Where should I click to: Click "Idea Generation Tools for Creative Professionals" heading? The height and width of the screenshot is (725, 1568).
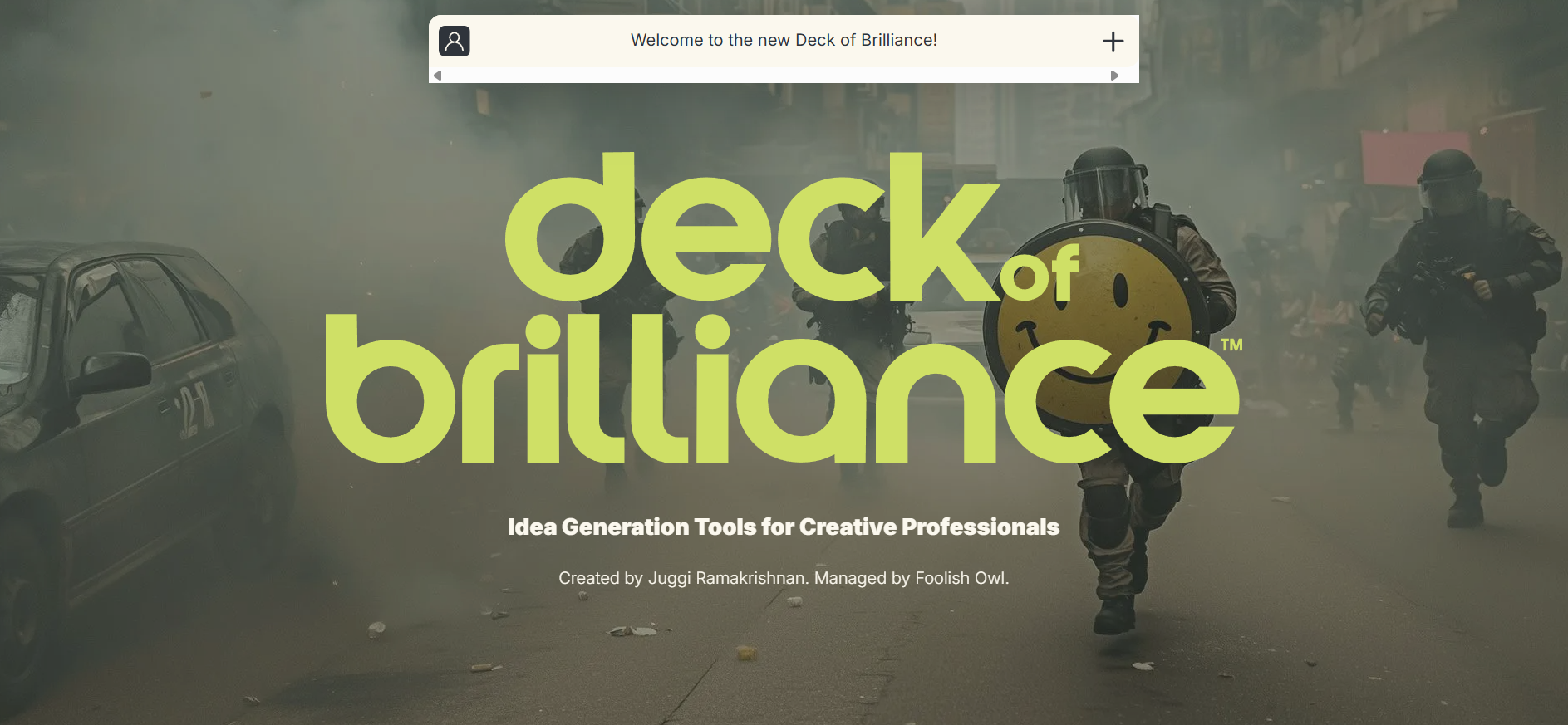(x=784, y=527)
